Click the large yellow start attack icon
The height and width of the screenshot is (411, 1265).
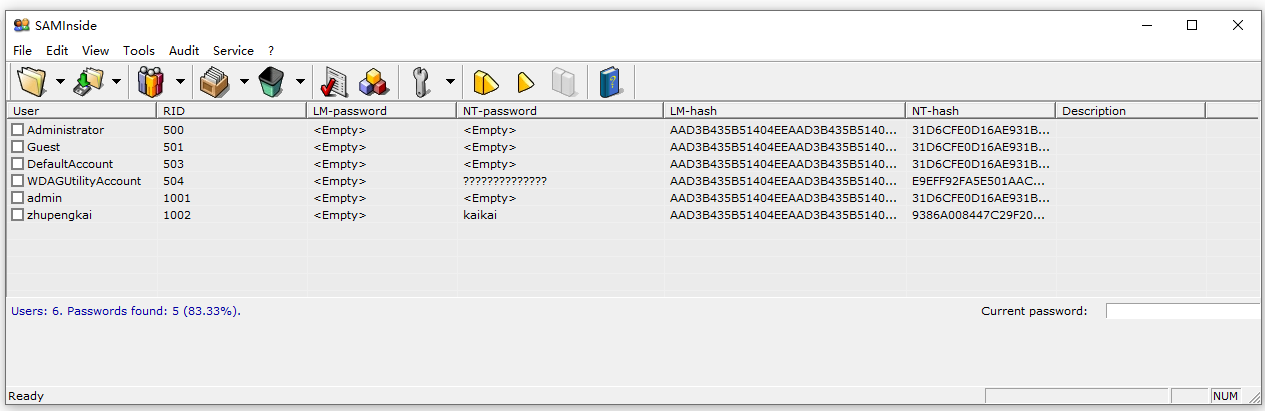pos(486,81)
